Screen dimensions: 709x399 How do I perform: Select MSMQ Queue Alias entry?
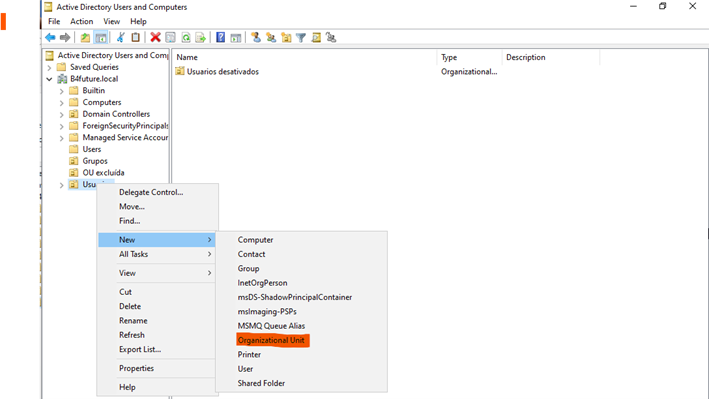point(302,326)
